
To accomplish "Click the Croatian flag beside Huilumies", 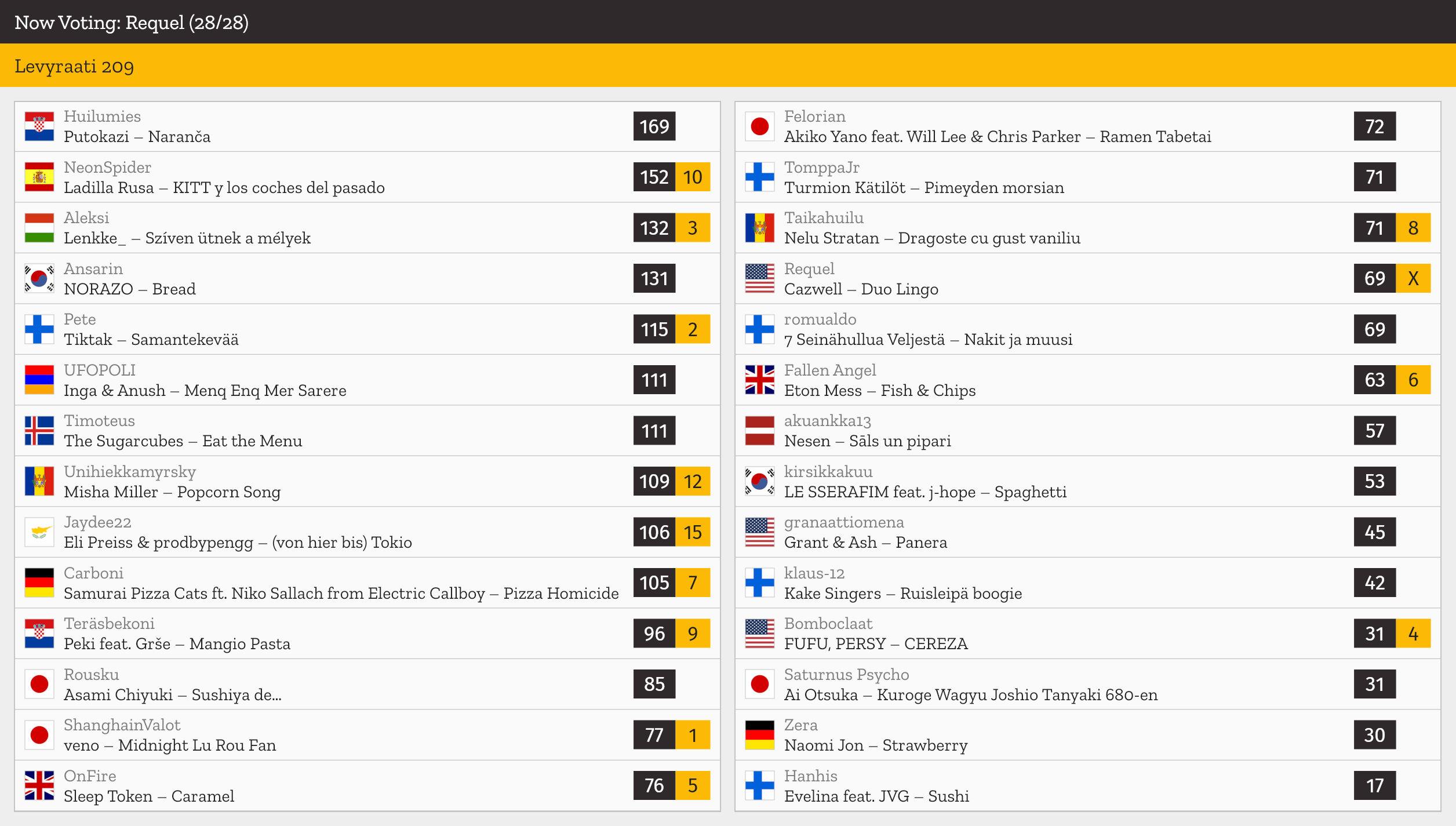I will (x=39, y=126).
